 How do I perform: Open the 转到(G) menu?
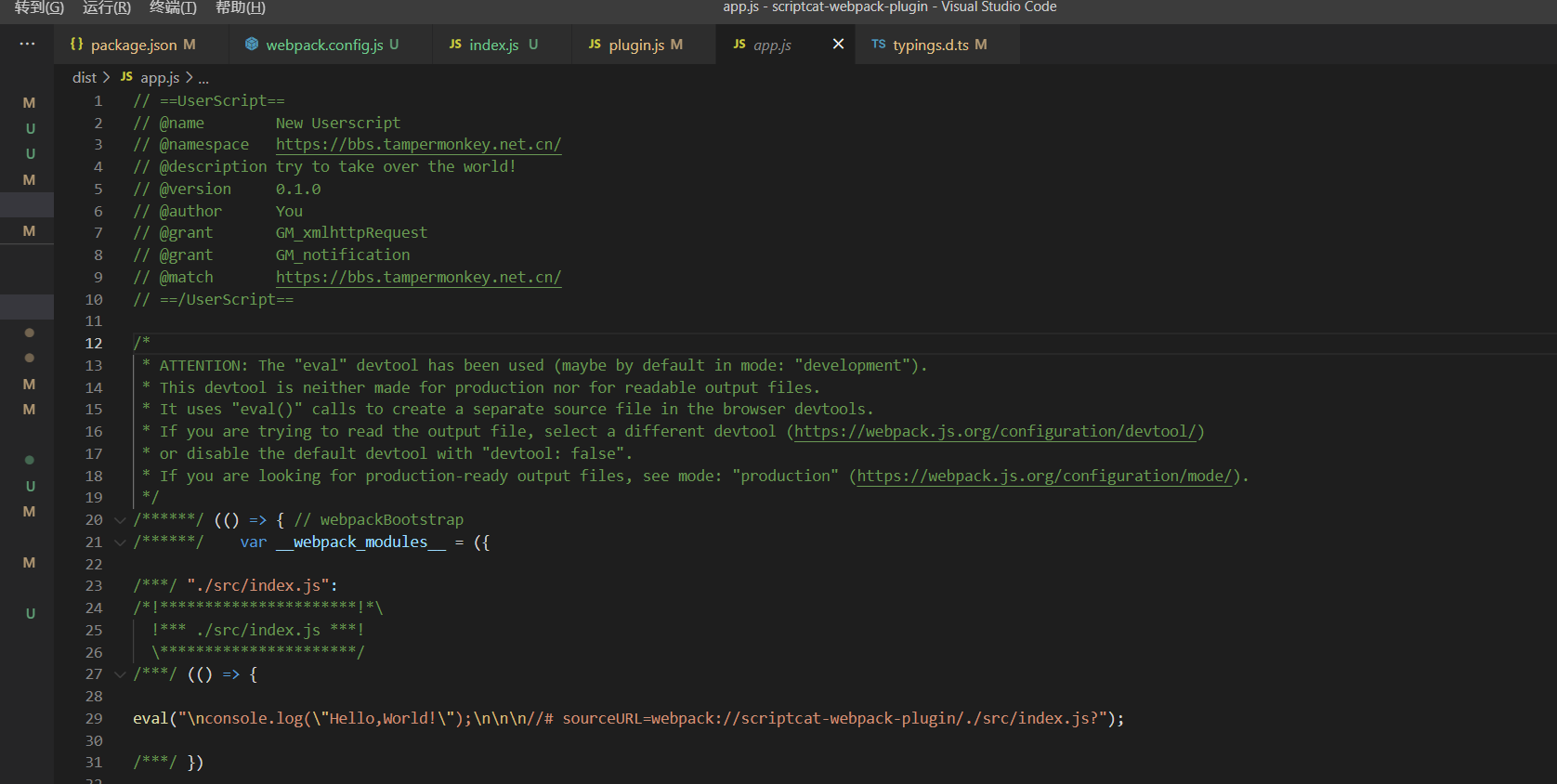[39, 7]
